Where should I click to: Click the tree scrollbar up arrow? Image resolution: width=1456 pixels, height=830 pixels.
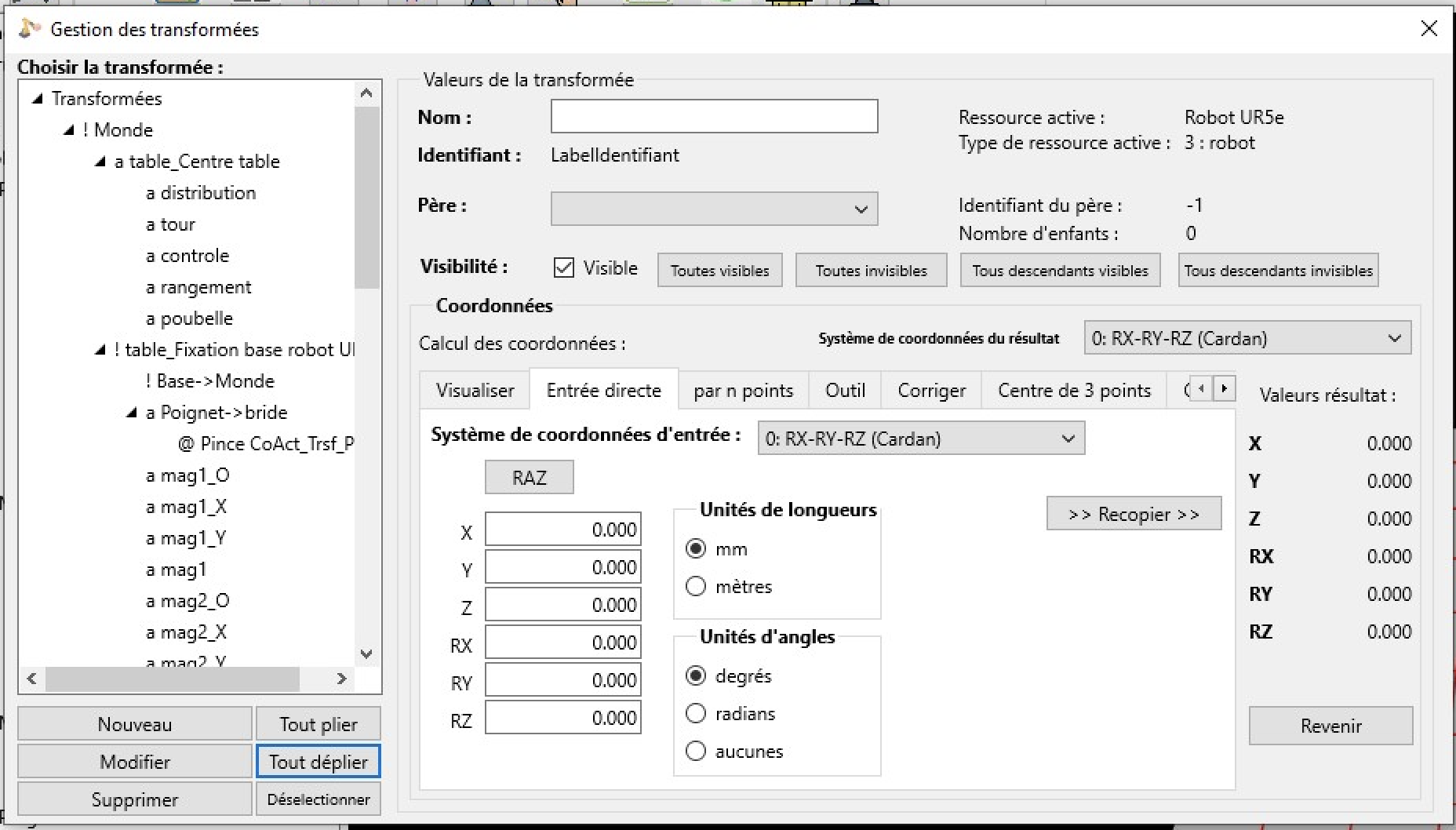pyautogui.click(x=366, y=93)
